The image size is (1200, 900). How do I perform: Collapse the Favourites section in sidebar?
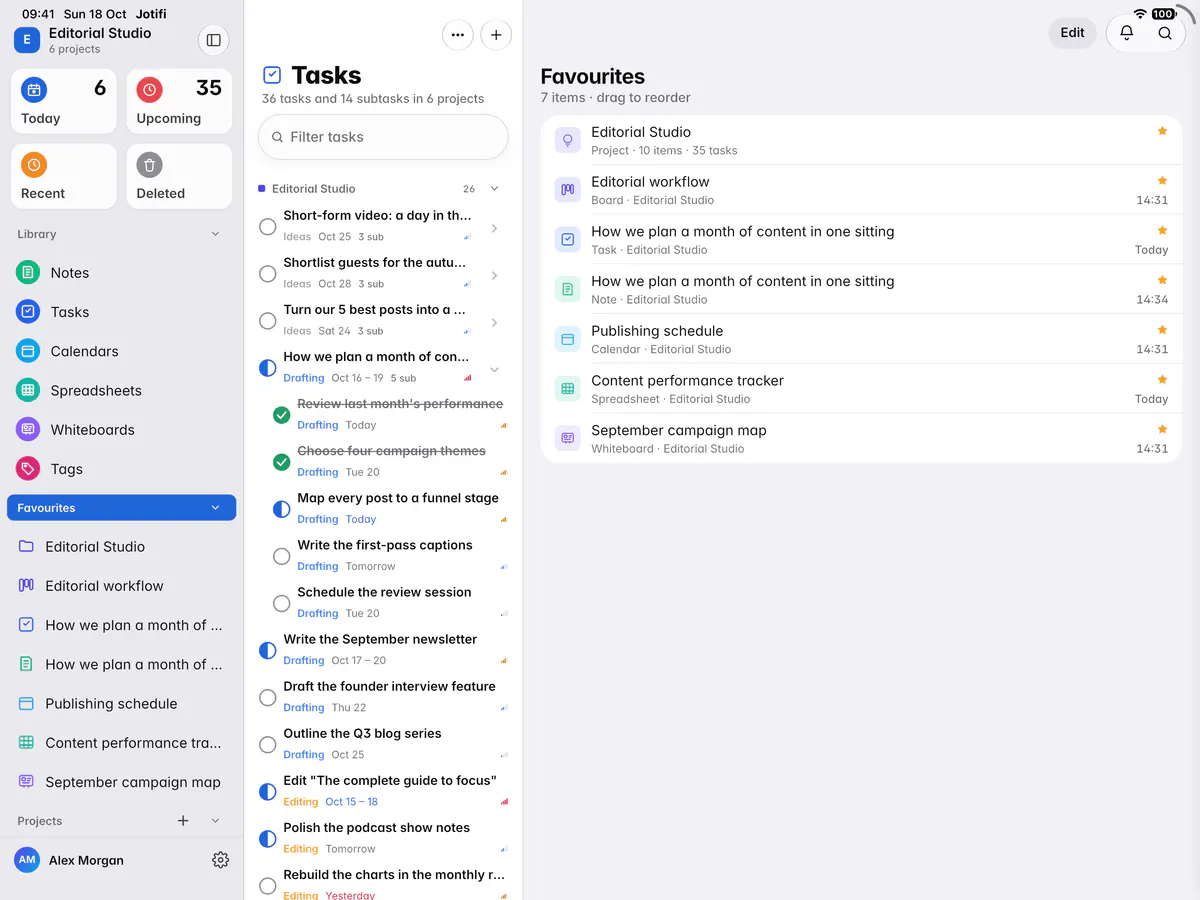pos(215,508)
